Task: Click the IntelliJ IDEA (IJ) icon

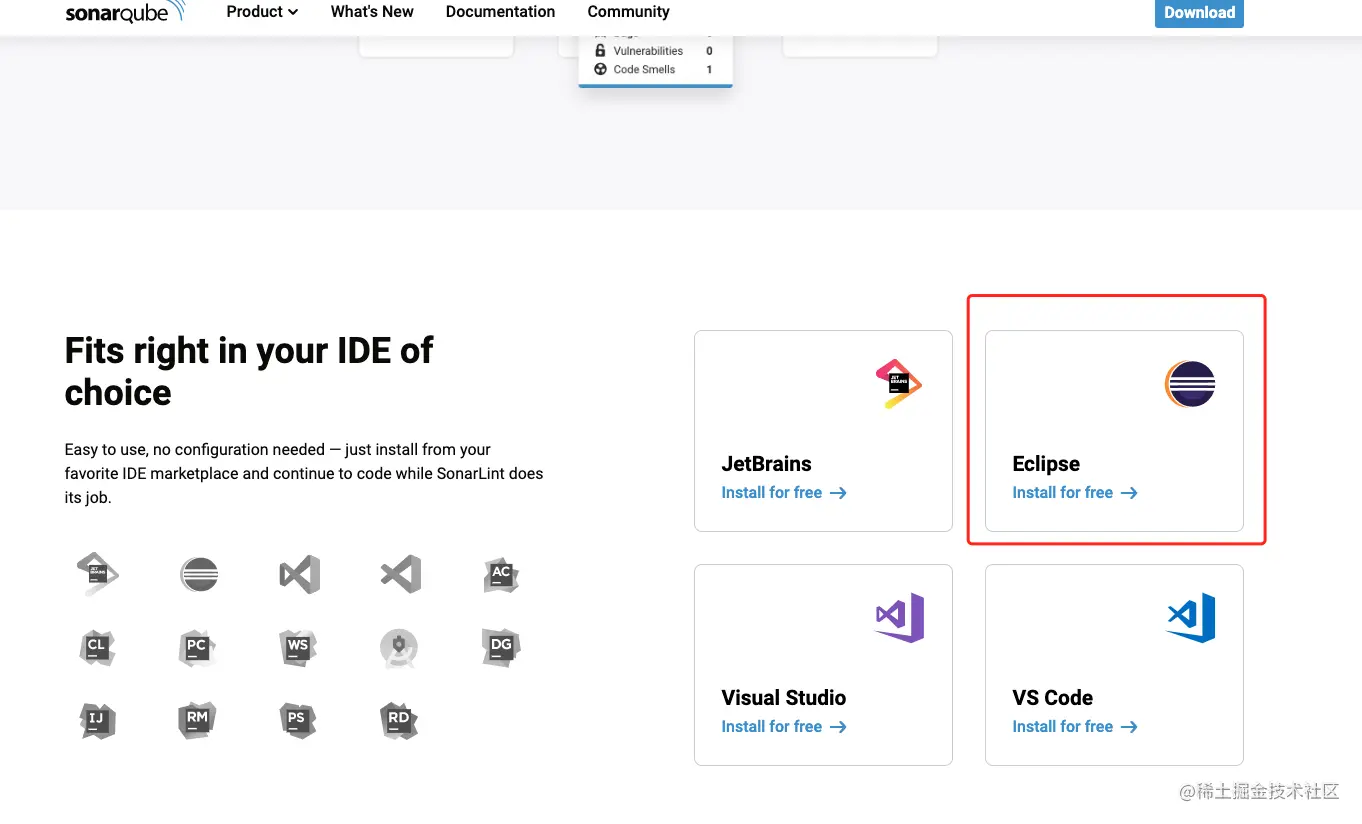Action: (x=98, y=720)
